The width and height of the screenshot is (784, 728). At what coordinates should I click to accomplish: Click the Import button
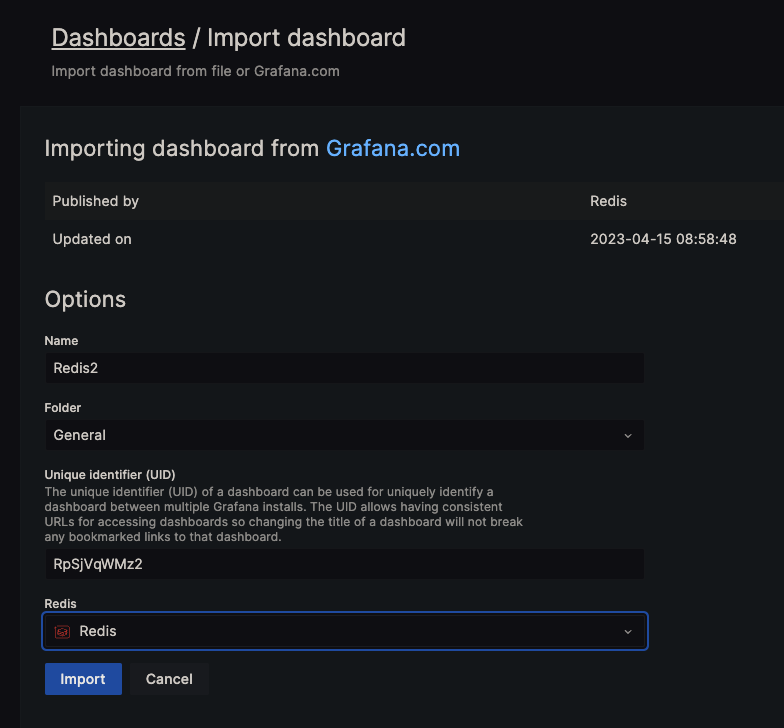(84, 679)
